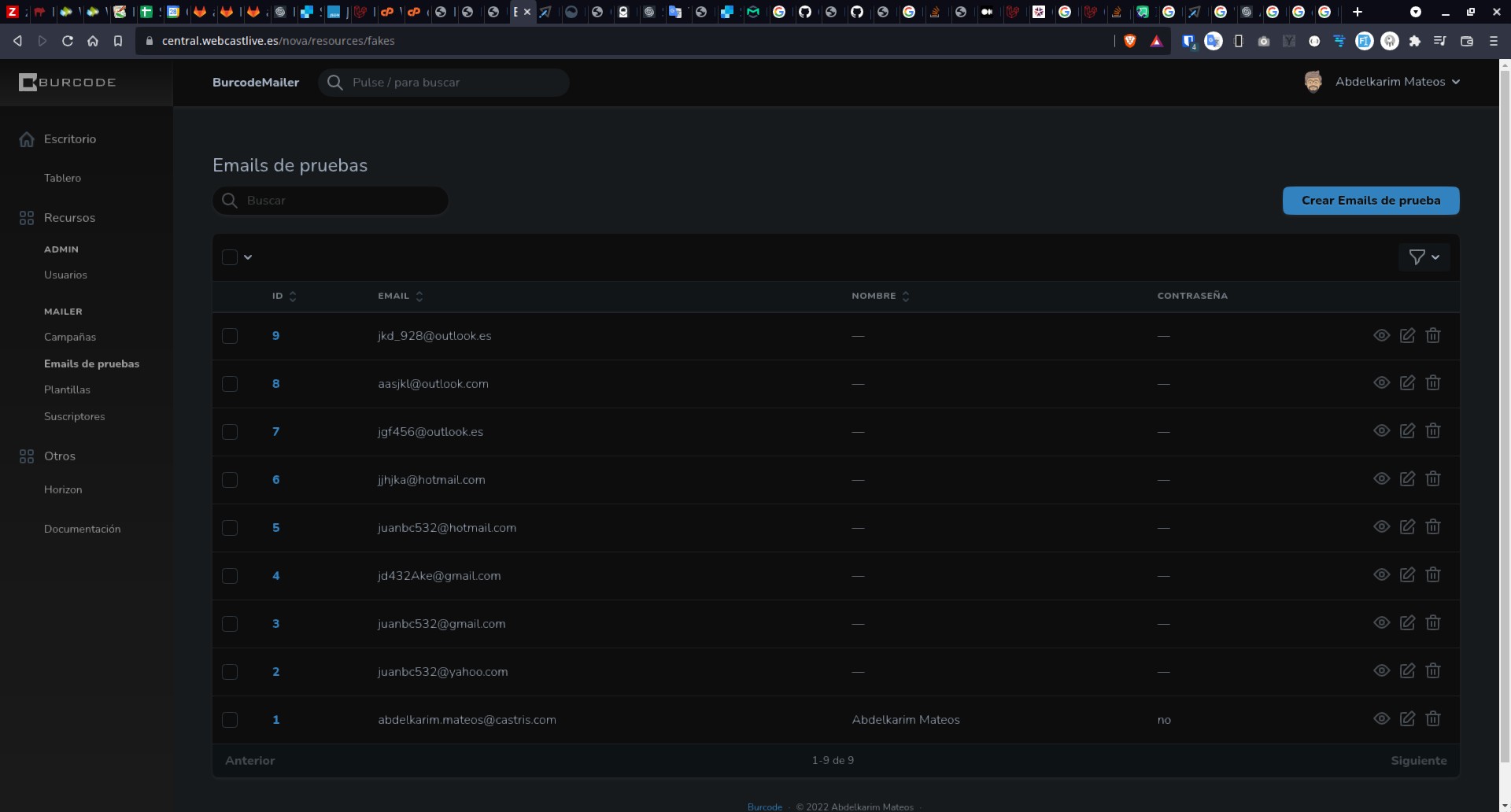The image size is (1511, 812).
Task: Reload the page with browser refresh icon
Action: [x=68, y=41]
